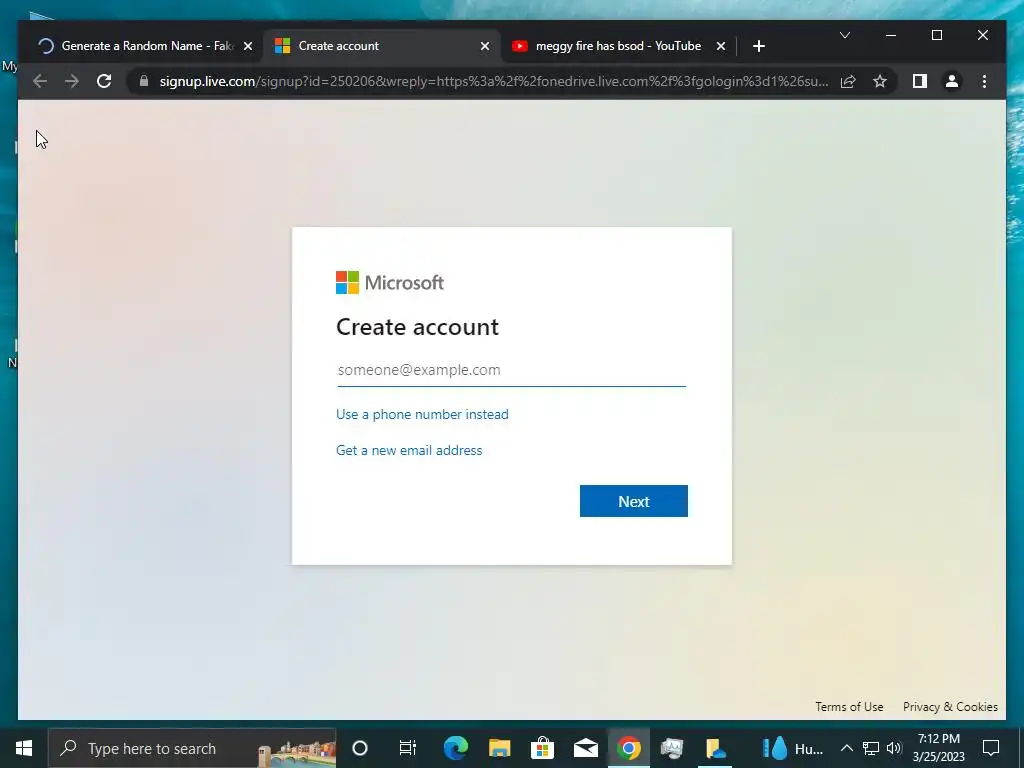The image size is (1024, 768).
Task: Close the meggy fire has bsod tab
Action: [720, 46]
